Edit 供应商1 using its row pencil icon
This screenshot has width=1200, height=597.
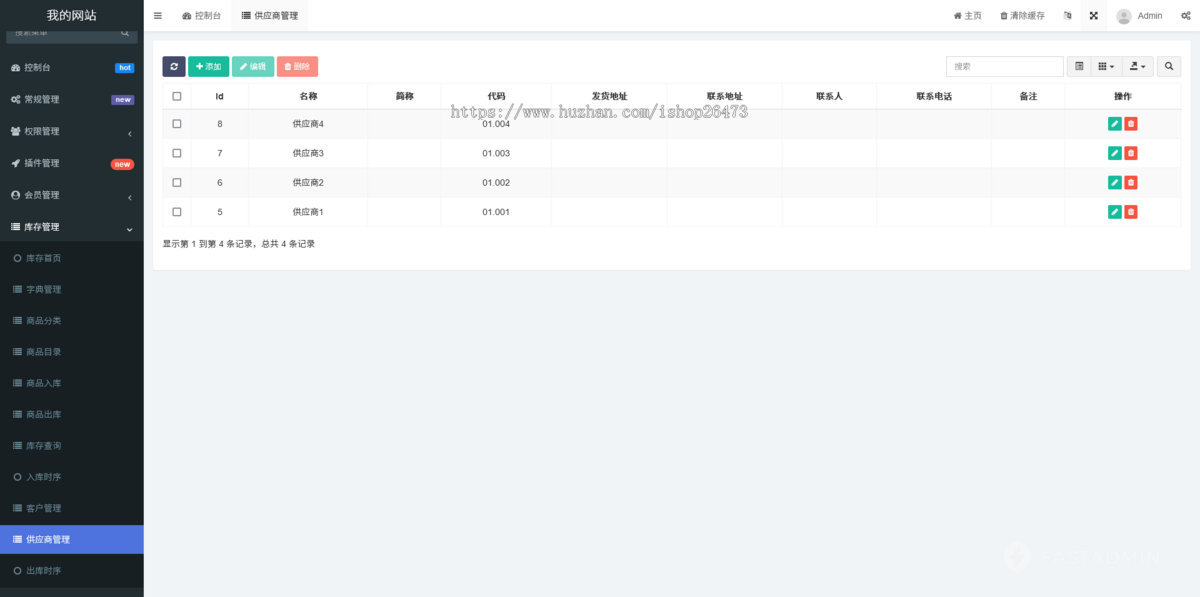pyautogui.click(x=1113, y=211)
